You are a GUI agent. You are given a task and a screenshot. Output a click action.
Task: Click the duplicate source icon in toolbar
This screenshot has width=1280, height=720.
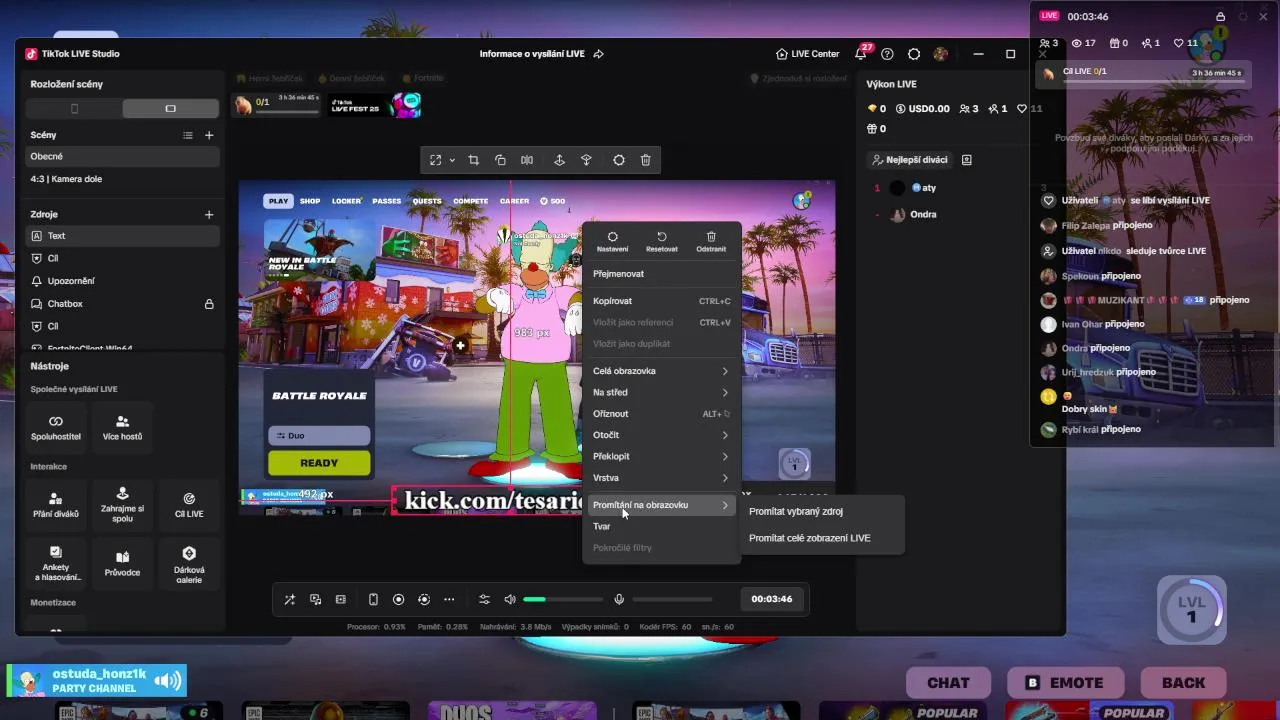point(500,160)
